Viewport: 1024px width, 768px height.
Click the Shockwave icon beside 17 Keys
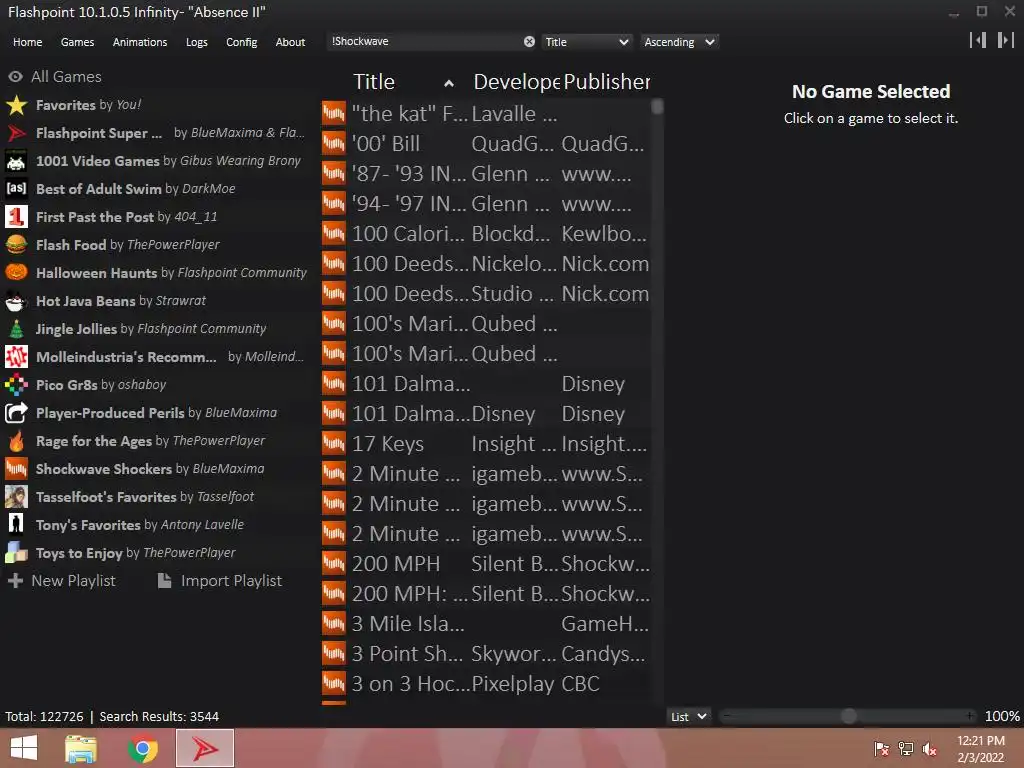334,443
